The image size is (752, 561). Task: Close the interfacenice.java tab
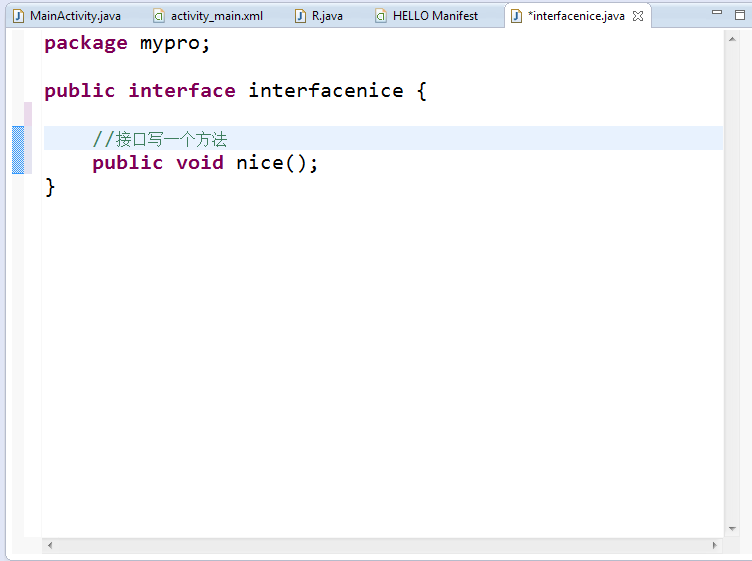click(638, 16)
